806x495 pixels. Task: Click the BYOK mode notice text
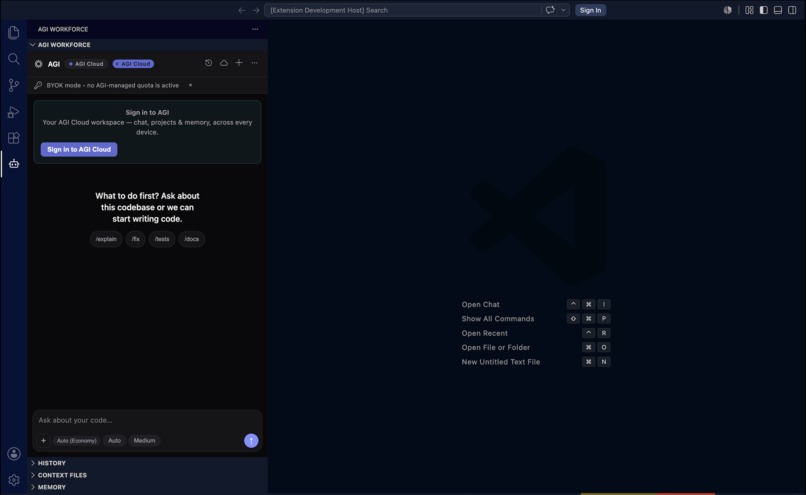[113, 85]
